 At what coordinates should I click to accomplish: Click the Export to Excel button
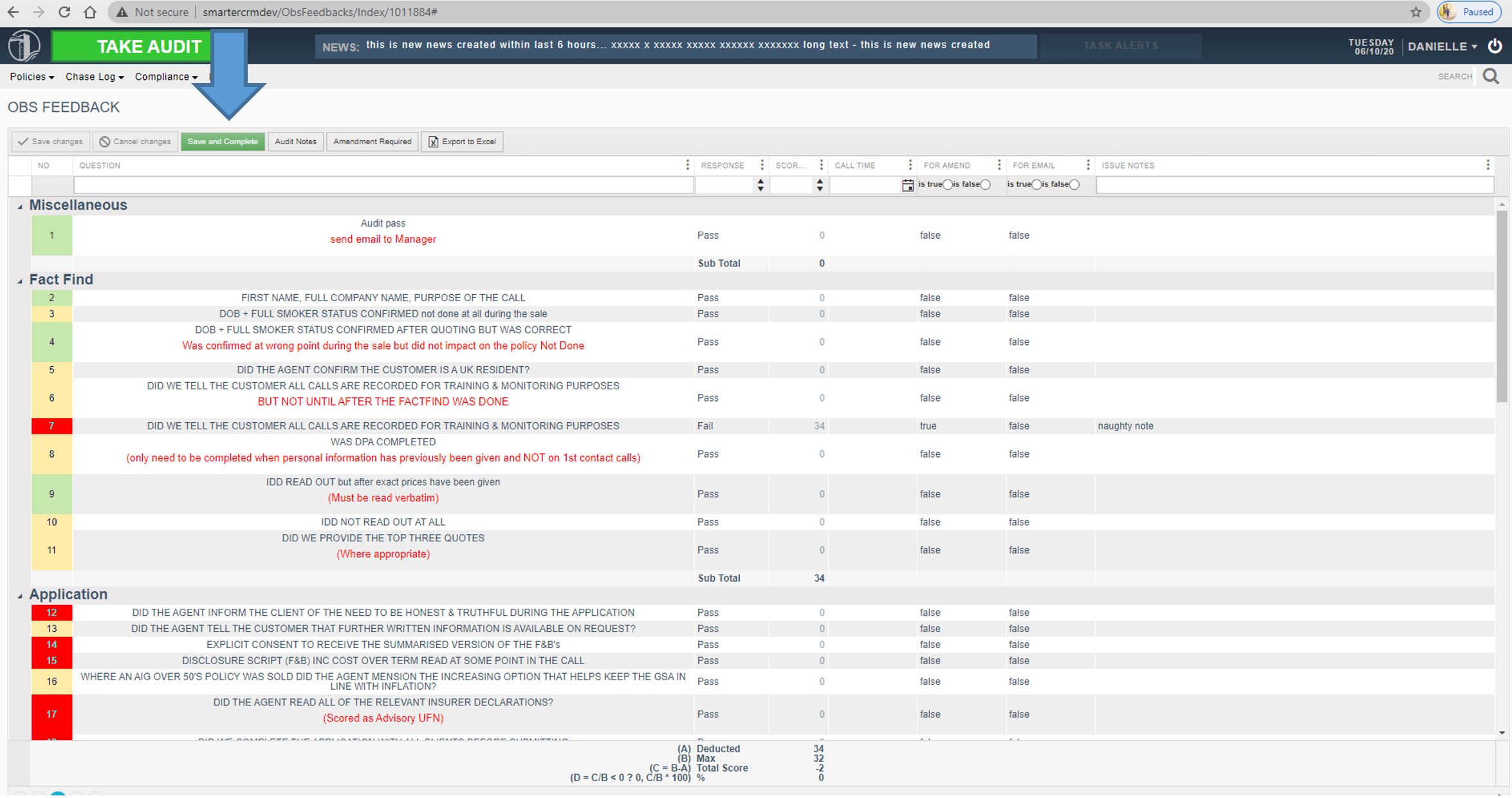[462, 142]
